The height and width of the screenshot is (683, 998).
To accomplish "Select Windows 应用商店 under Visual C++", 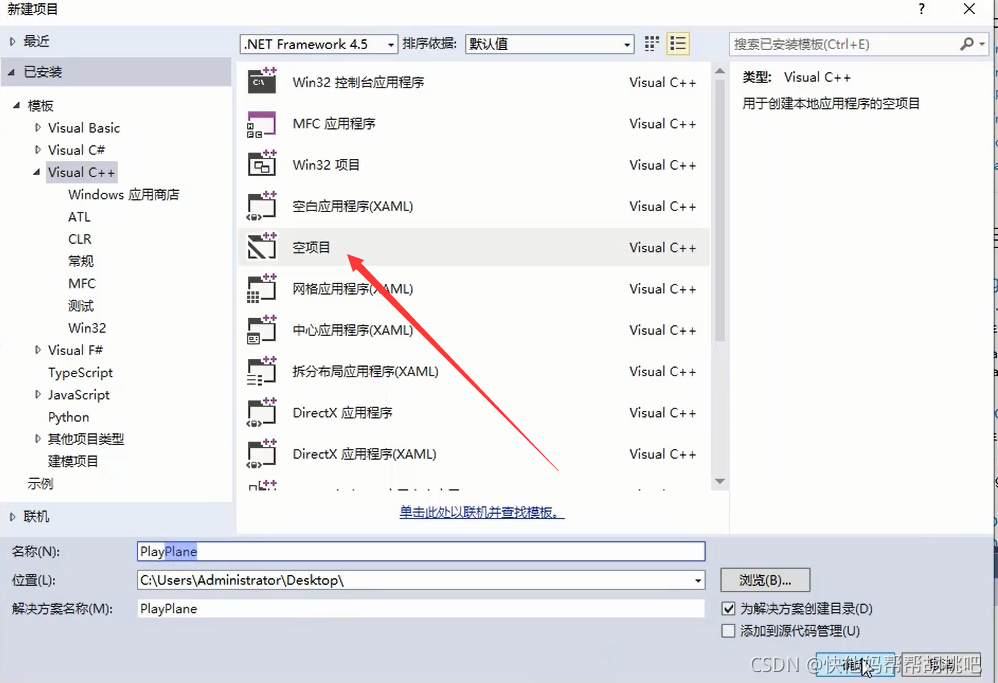I will (x=123, y=194).
